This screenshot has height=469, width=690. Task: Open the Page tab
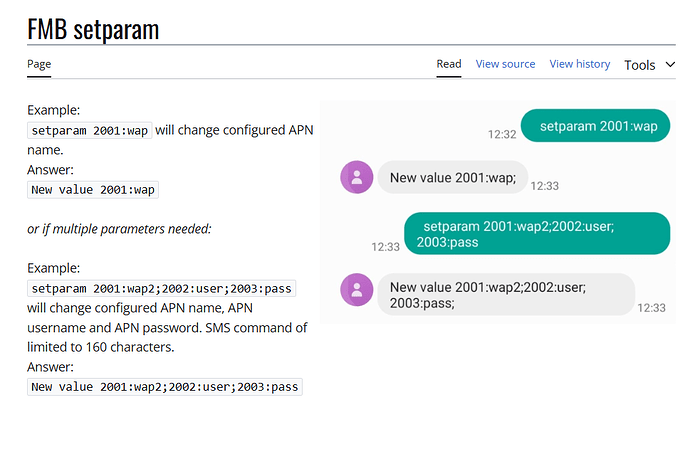(39, 64)
